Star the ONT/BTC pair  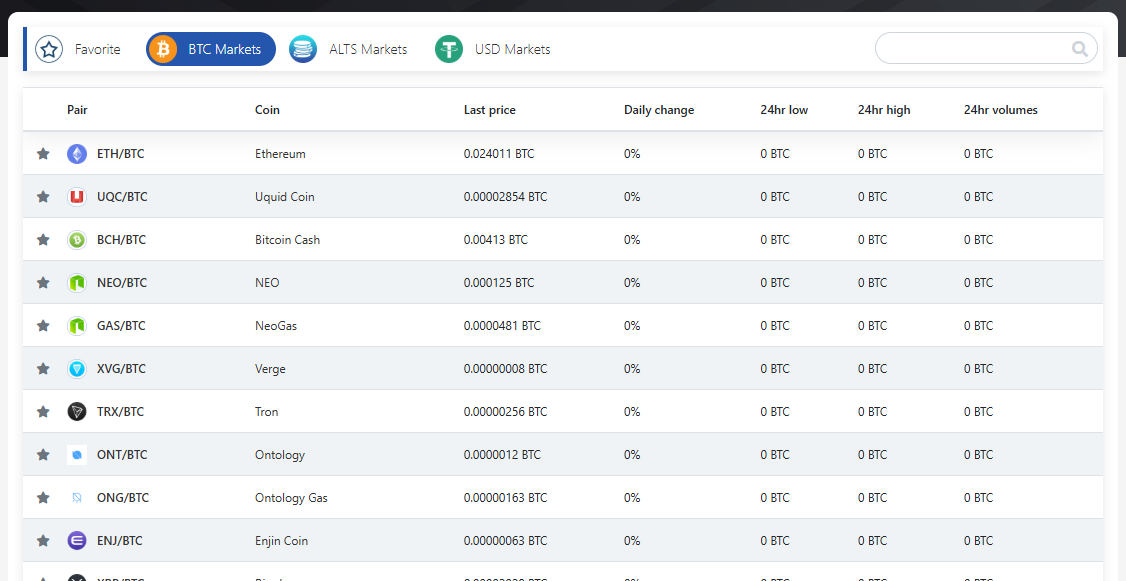pyautogui.click(x=43, y=455)
